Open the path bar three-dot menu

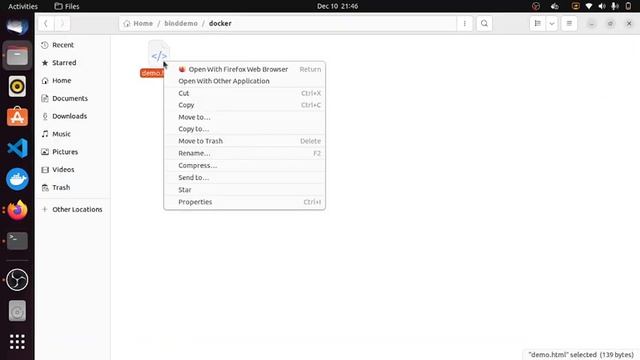point(464,23)
